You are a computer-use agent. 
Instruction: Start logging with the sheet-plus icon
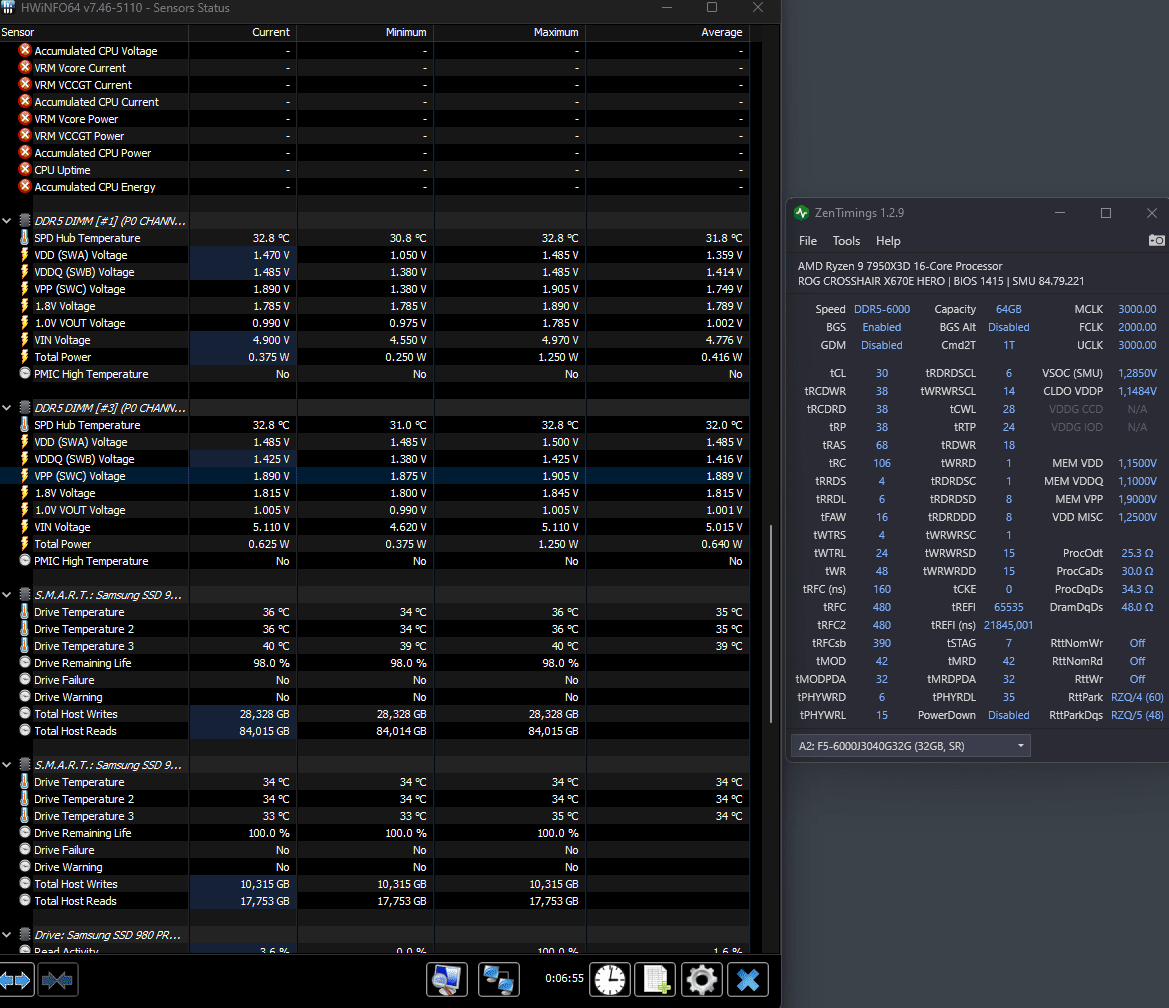(x=655, y=980)
